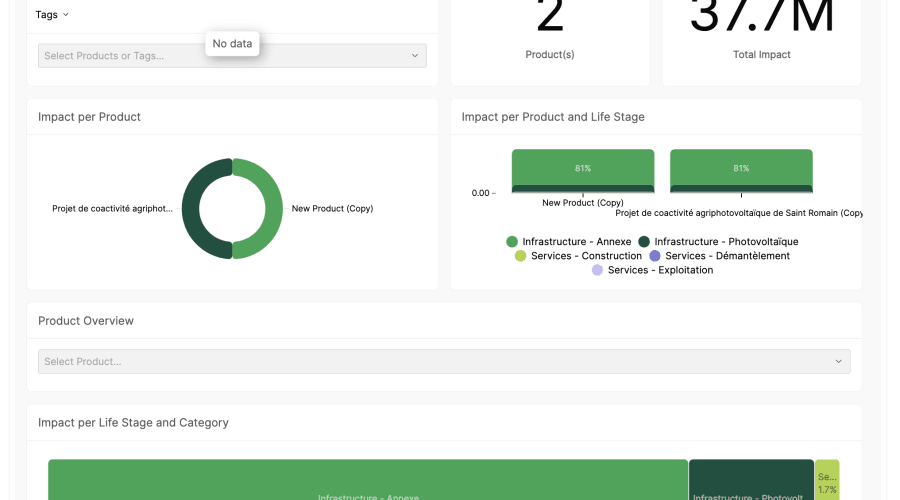Select Infrastructure - Annexe treemap block
Screen dimensions: 900x500
click(x=368, y=480)
